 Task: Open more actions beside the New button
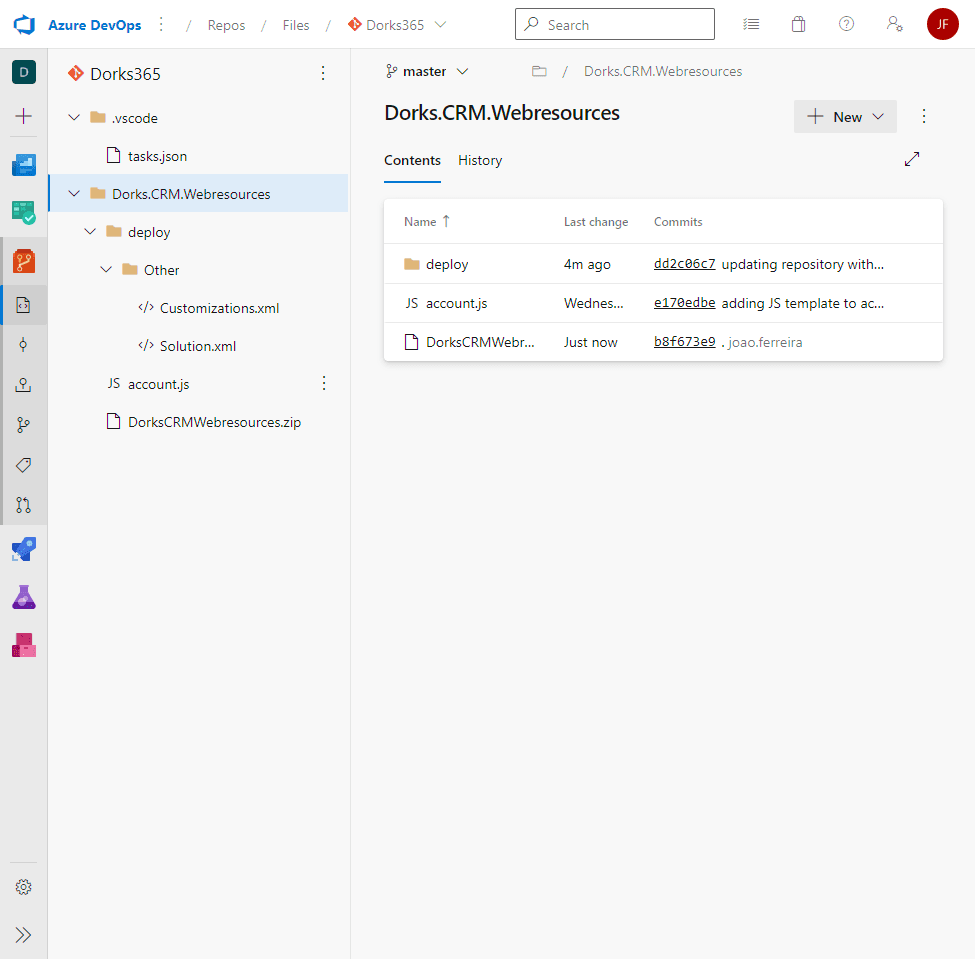(924, 116)
